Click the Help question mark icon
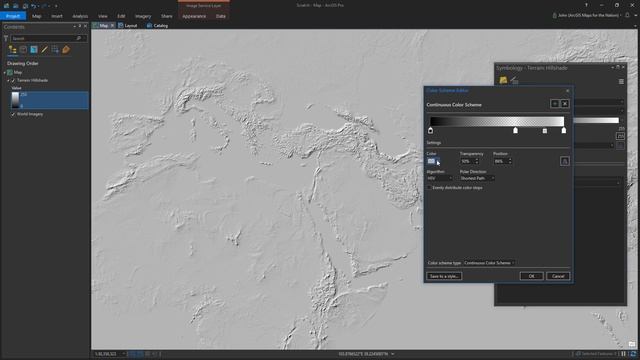This screenshot has width=640, height=360. click(x=586, y=5)
